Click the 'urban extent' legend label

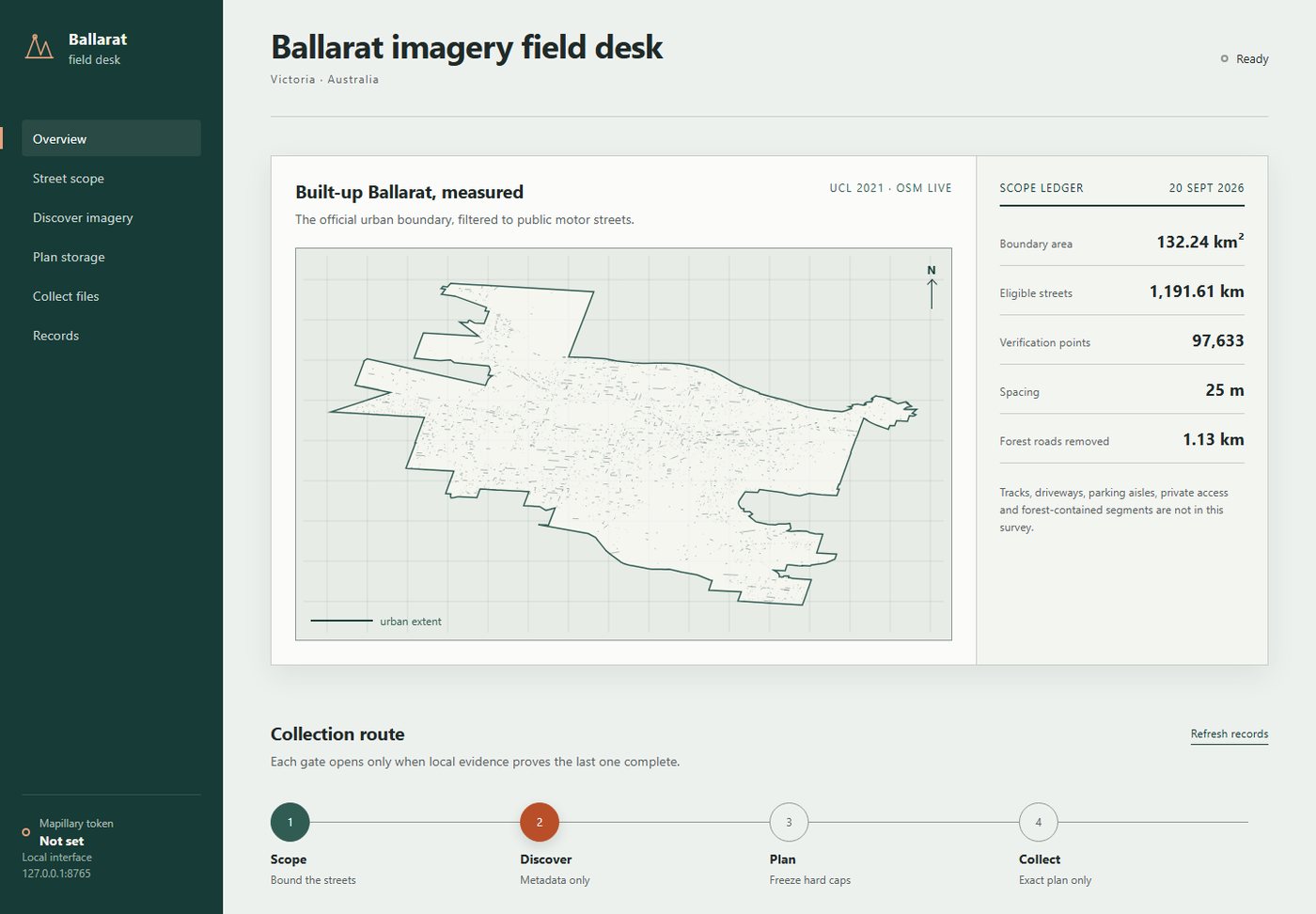coord(411,622)
